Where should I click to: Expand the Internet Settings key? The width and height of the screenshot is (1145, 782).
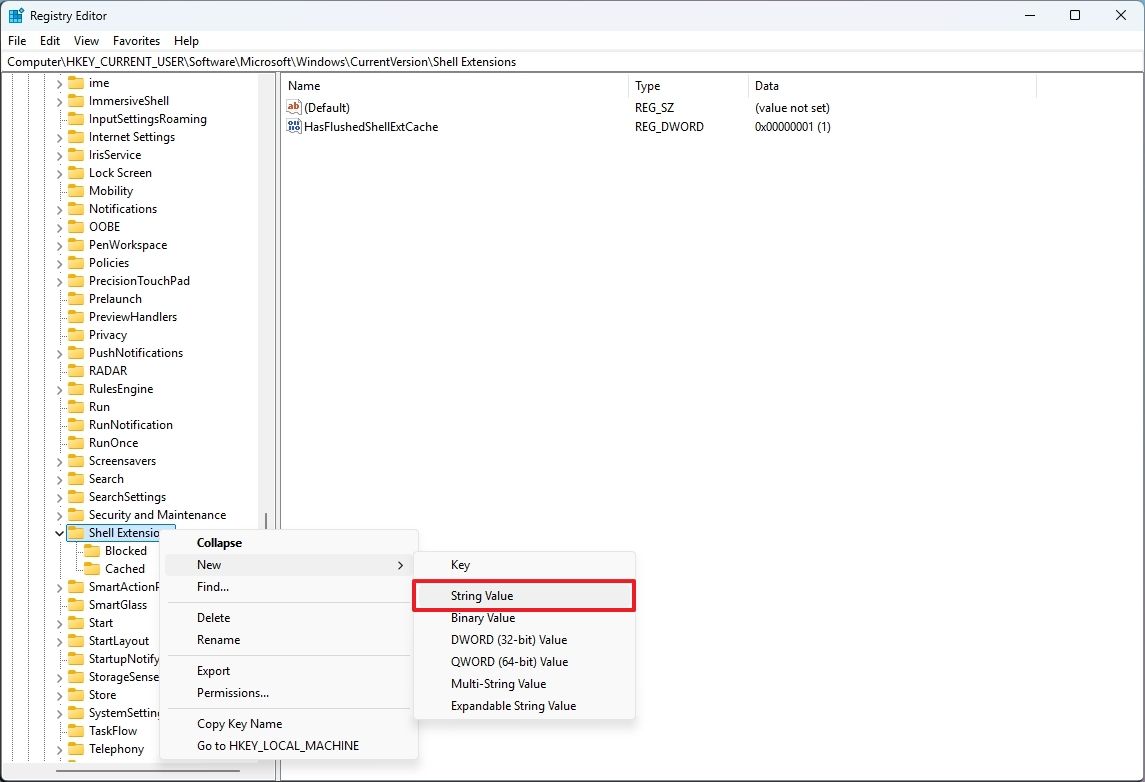(x=60, y=136)
